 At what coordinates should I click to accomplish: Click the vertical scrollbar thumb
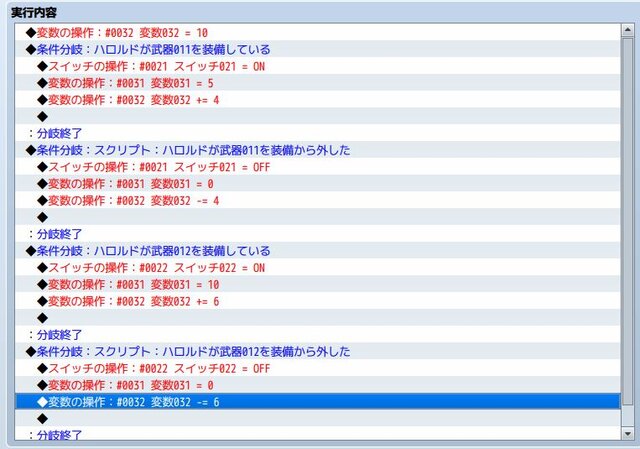tap(627, 220)
